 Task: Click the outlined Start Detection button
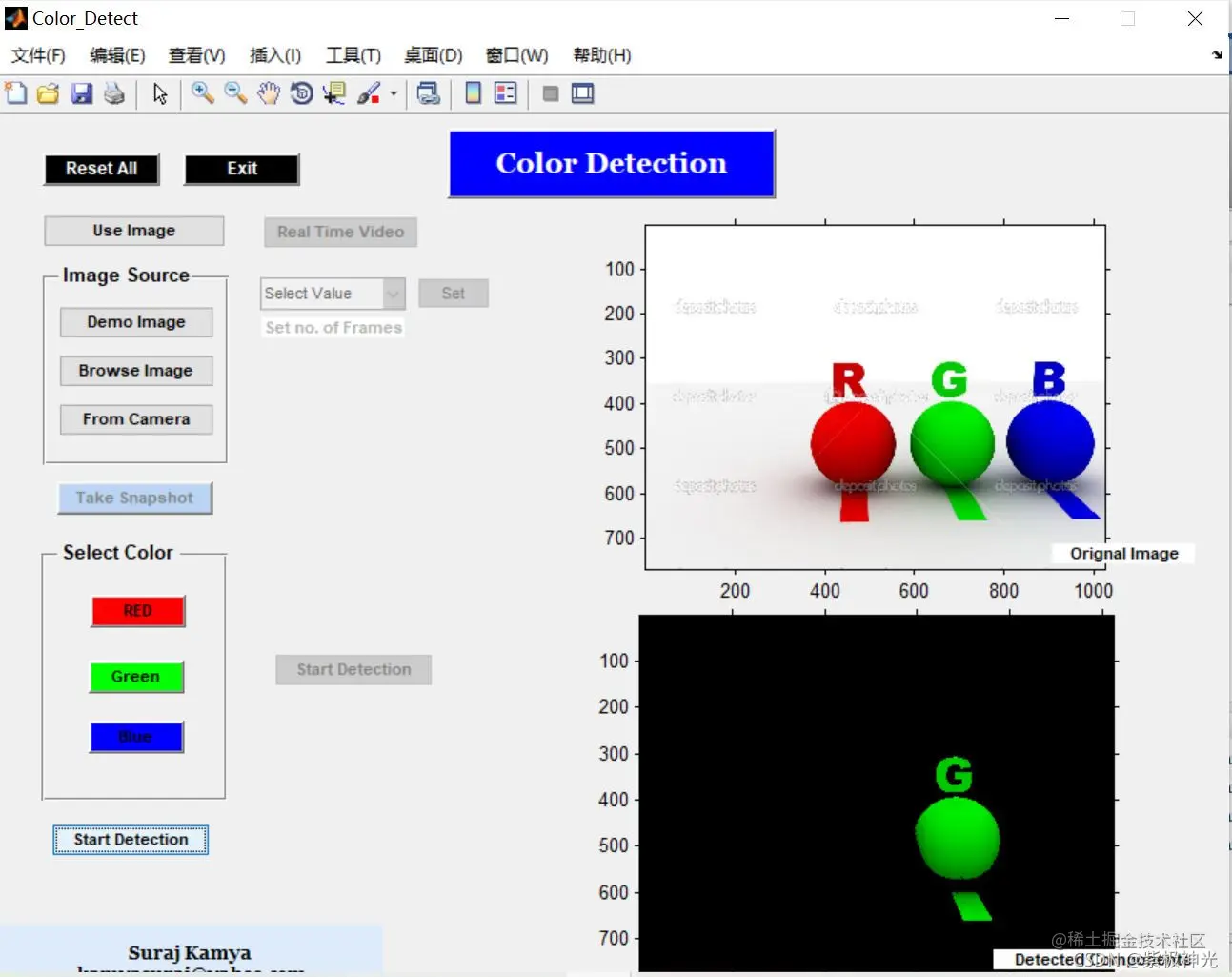click(x=131, y=840)
